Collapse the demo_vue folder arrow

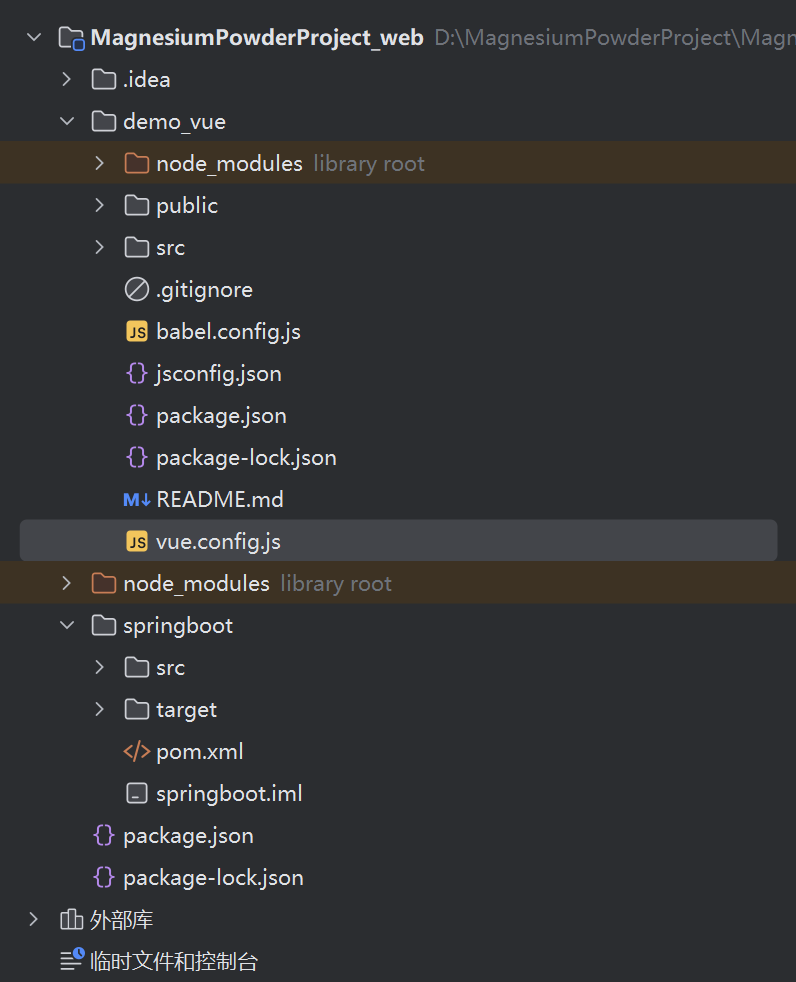coord(67,122)
